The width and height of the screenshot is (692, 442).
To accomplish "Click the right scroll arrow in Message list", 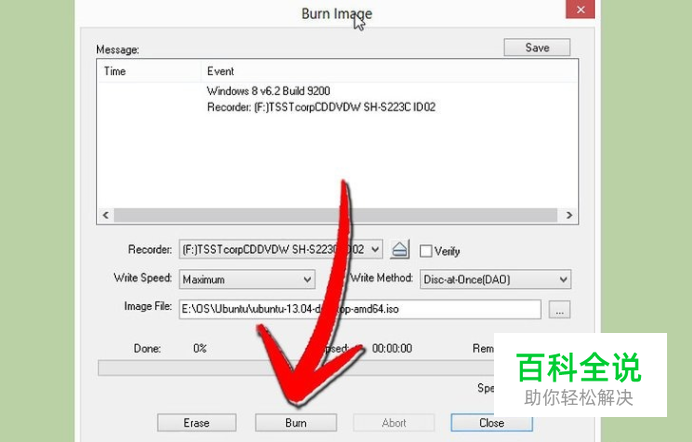I will click(x=569, y=215).
